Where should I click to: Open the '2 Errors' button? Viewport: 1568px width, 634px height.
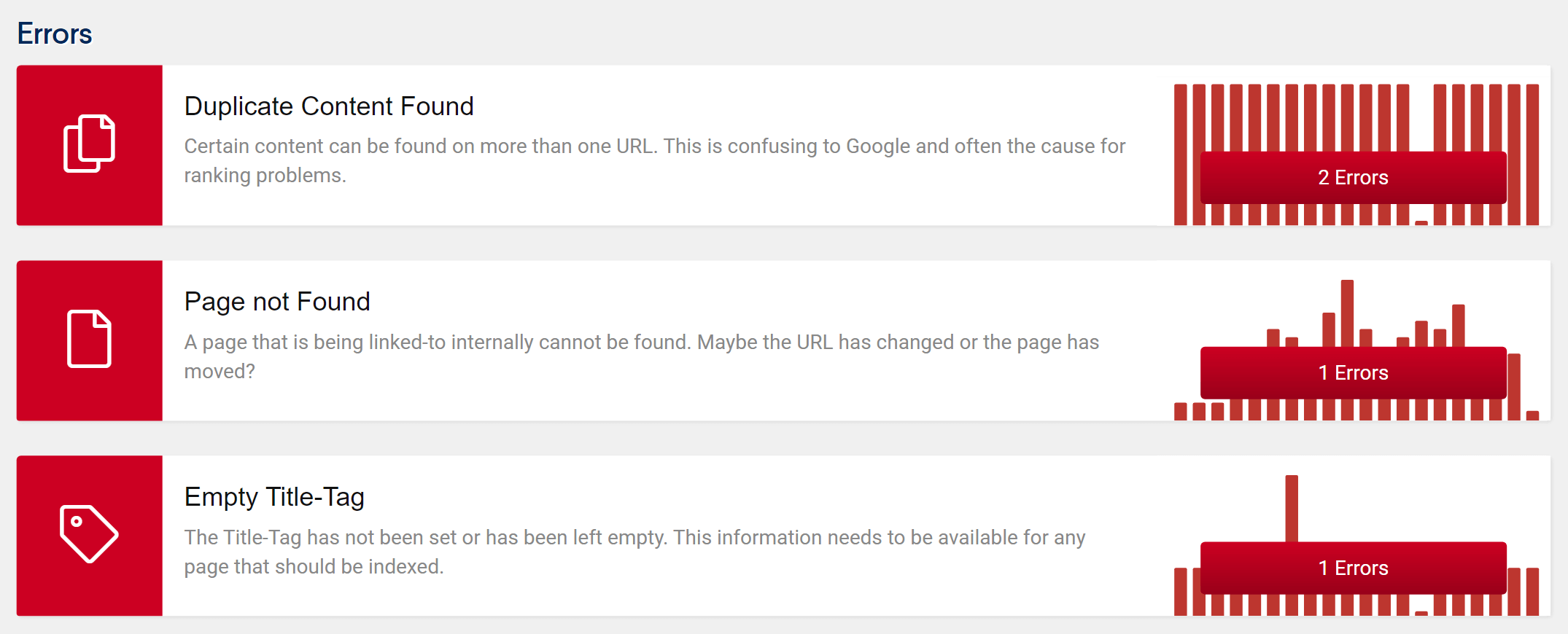point(1353,178)
